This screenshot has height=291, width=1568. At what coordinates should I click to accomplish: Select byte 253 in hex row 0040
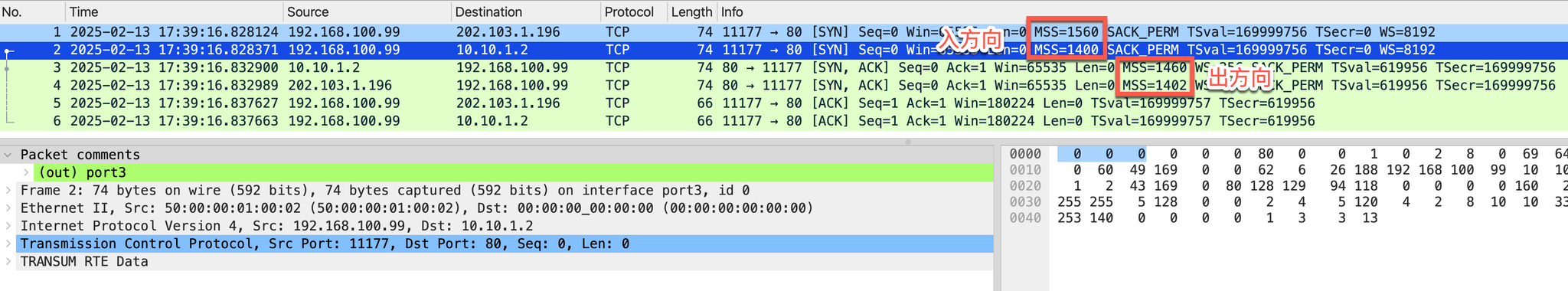coord(1069,218)
